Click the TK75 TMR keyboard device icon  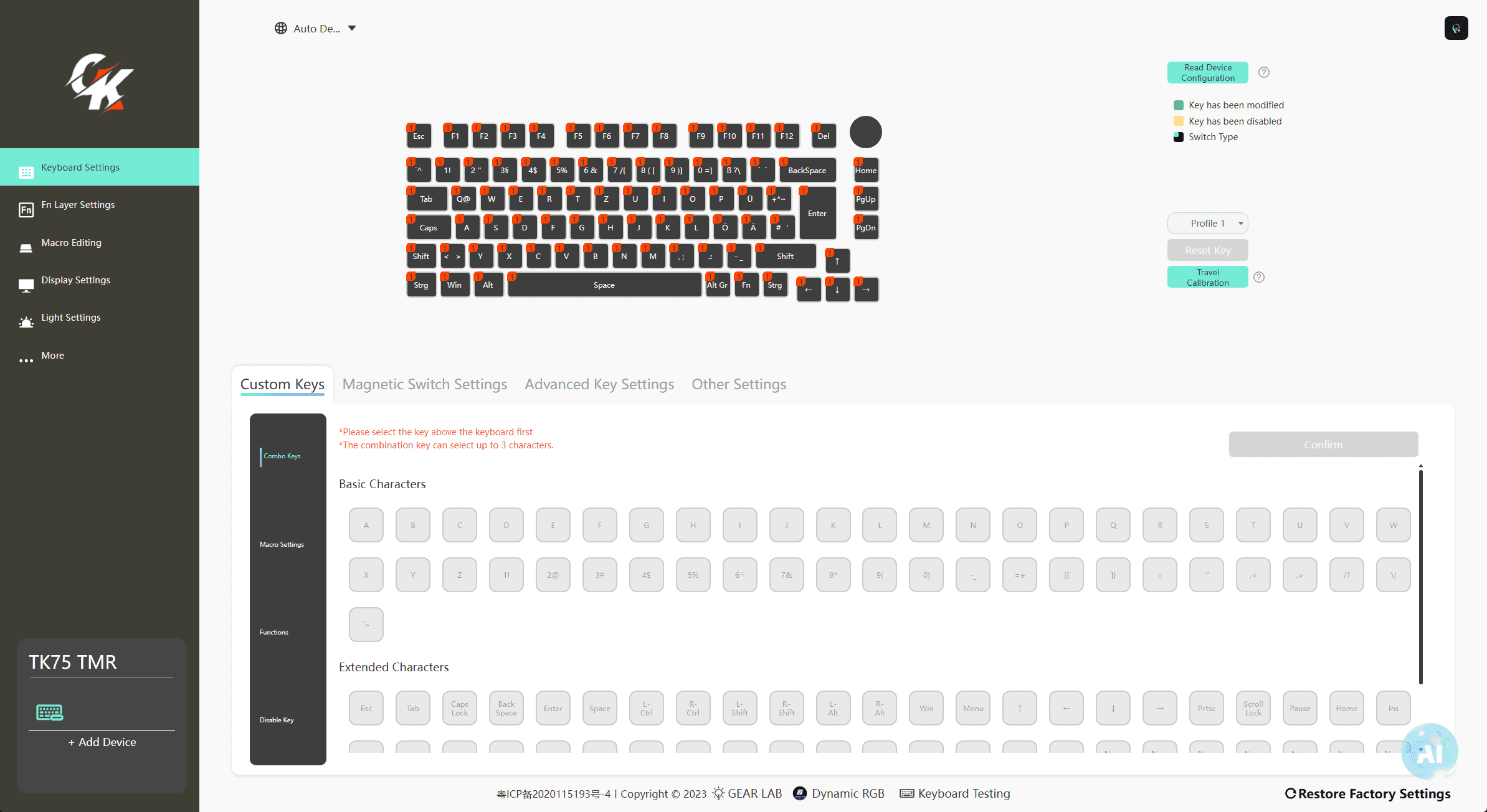50,712
